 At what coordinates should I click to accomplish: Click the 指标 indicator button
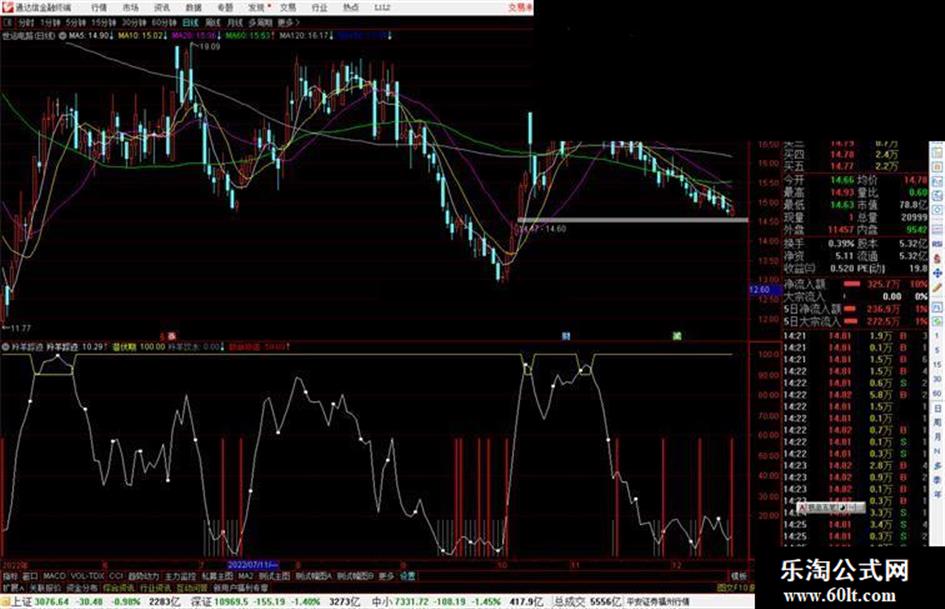tap(10, 576)
